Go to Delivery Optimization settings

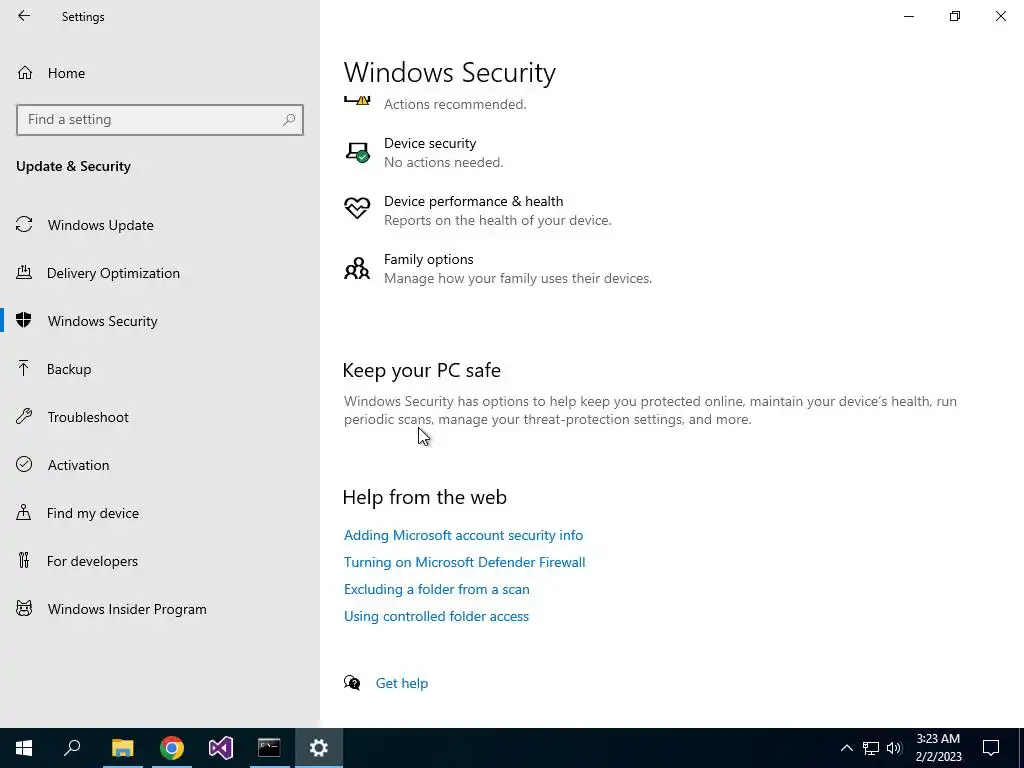pyautogui.click(x=113, y=273)
